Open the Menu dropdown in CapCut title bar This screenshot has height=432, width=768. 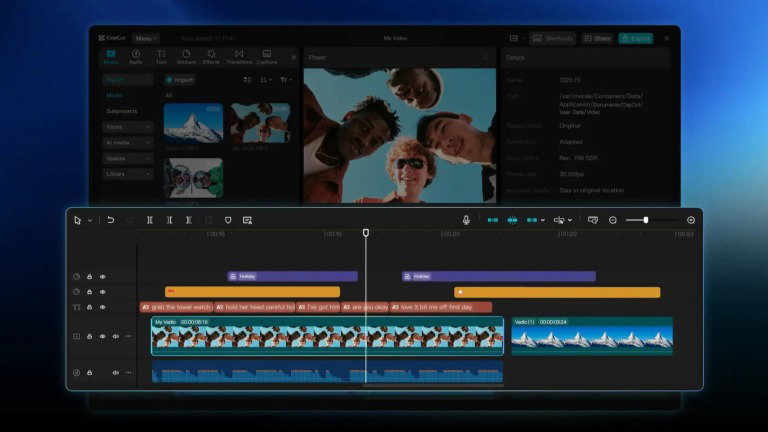(146, 38)
